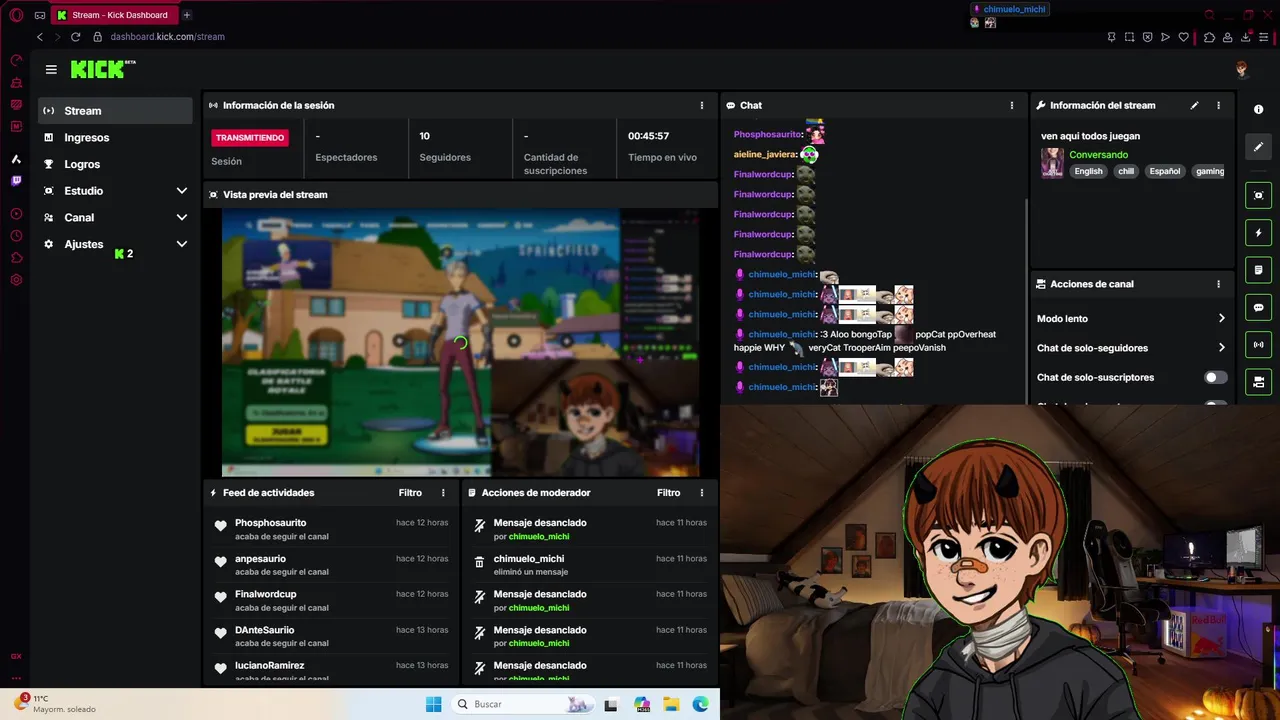Open the profile avatar menu

coord(1242,69)
